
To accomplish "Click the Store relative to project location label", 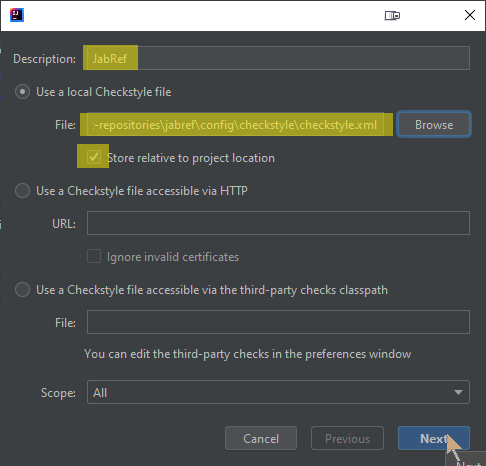I will 191,158.
